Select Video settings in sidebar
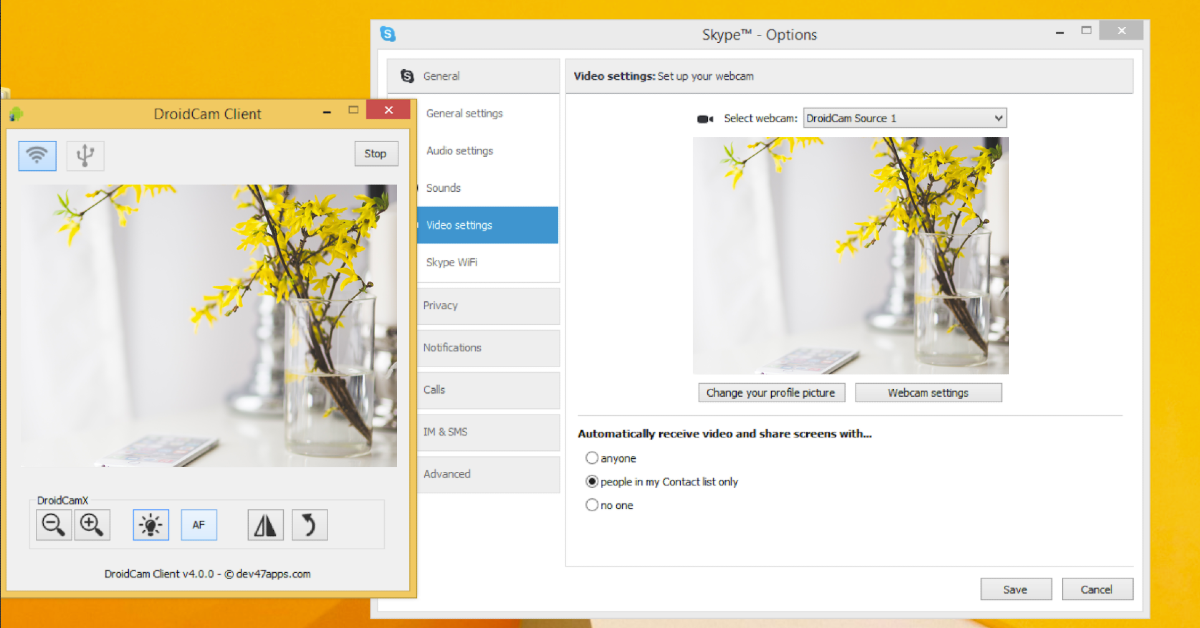 [x=486, y=225]
